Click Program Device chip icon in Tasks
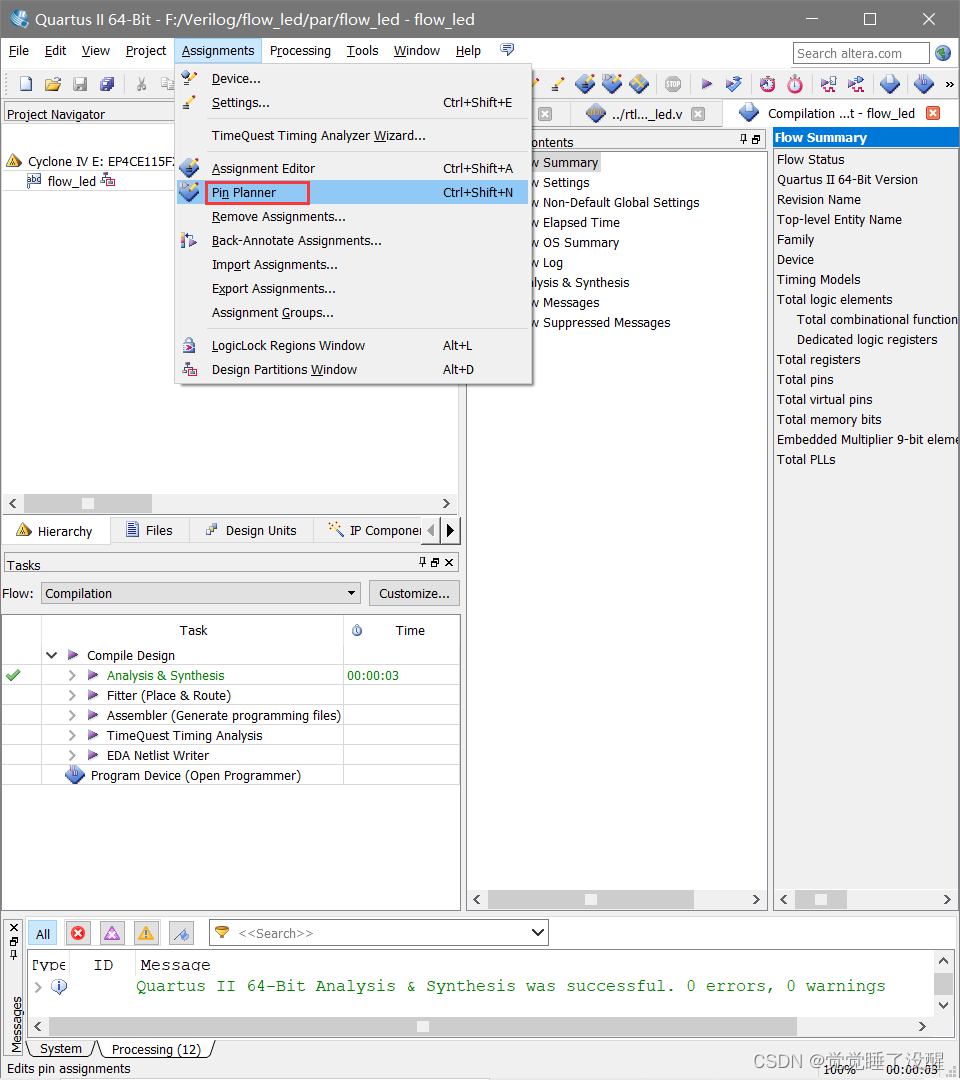 click(74, 775)
